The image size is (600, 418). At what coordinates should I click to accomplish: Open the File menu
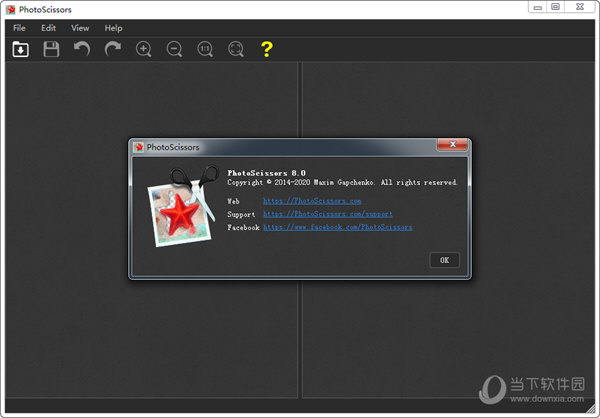(20, 28)
